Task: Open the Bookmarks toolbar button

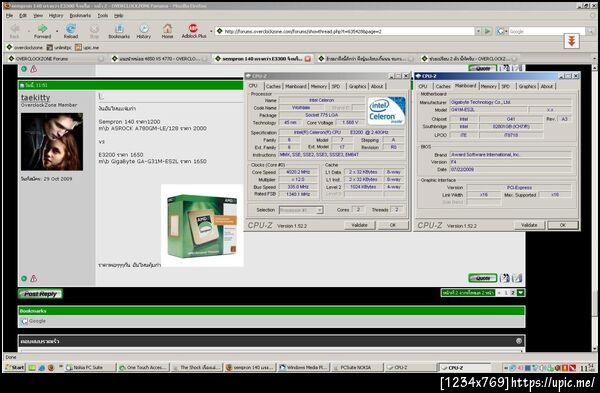Action: click(119, 31)
